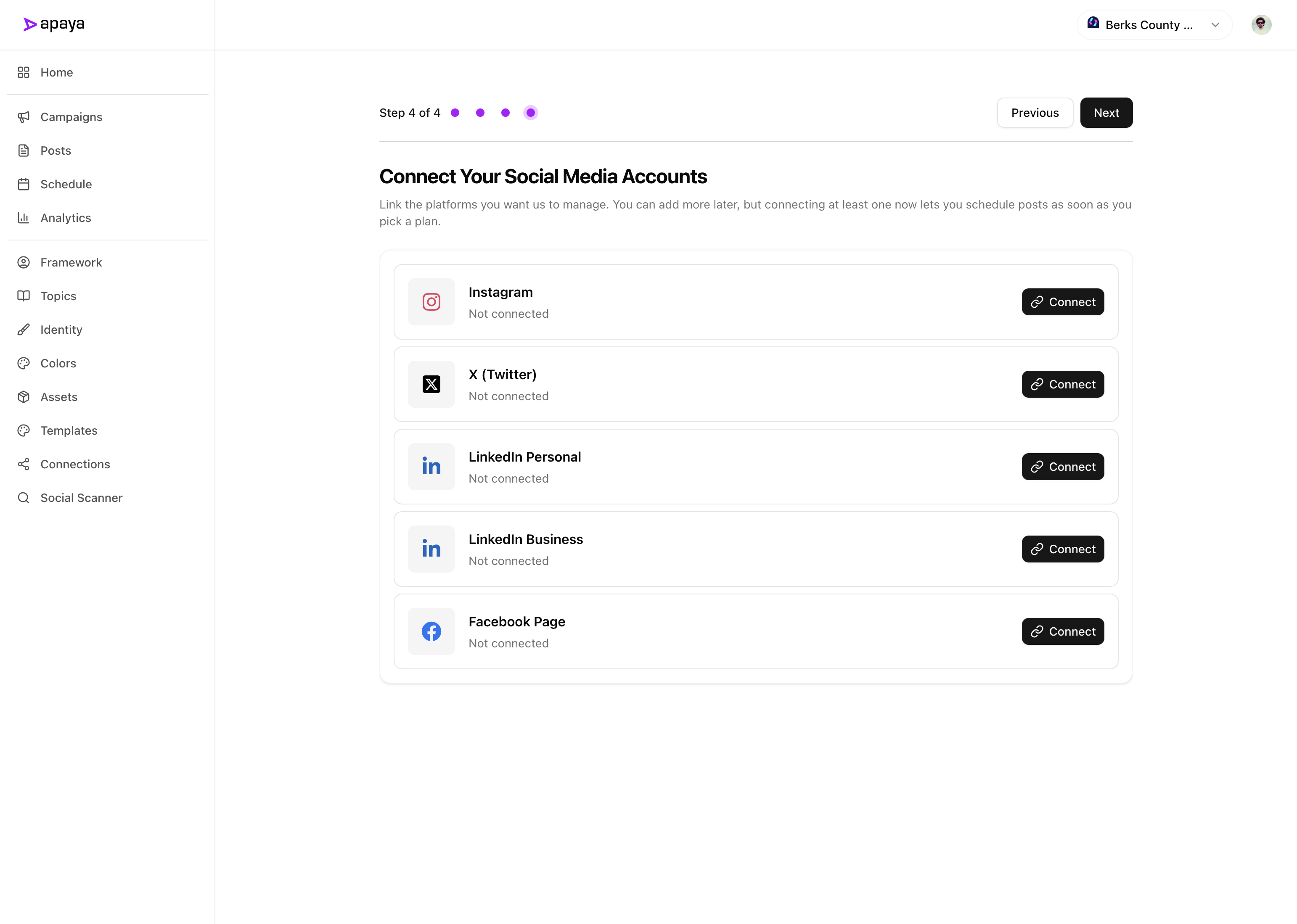
Task: Select the Campaigns megaphone icon
Action: tap(23, 116)
